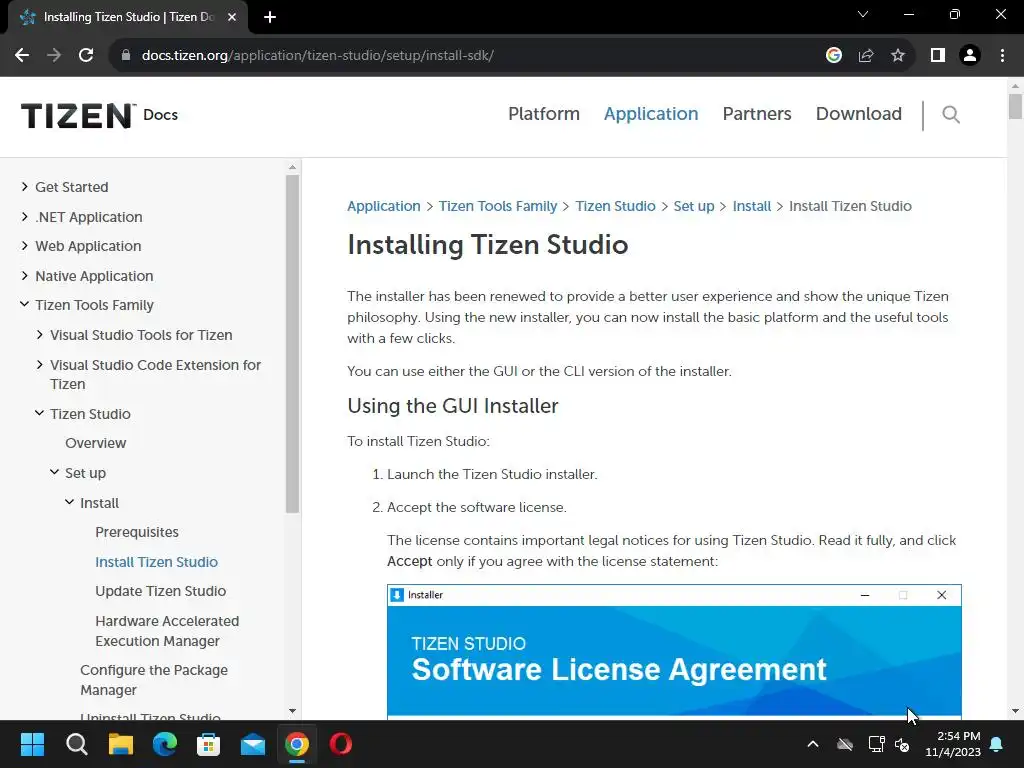Switch to Chrome in the taskbar
1024x768 pixels.
(296, 744)
